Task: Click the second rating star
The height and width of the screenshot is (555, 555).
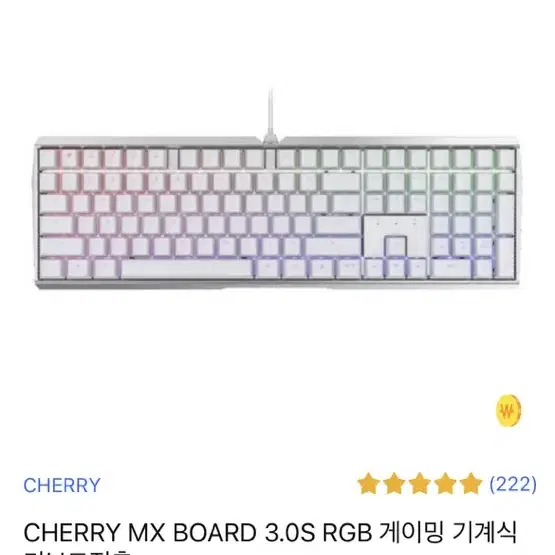Action: 394,484
